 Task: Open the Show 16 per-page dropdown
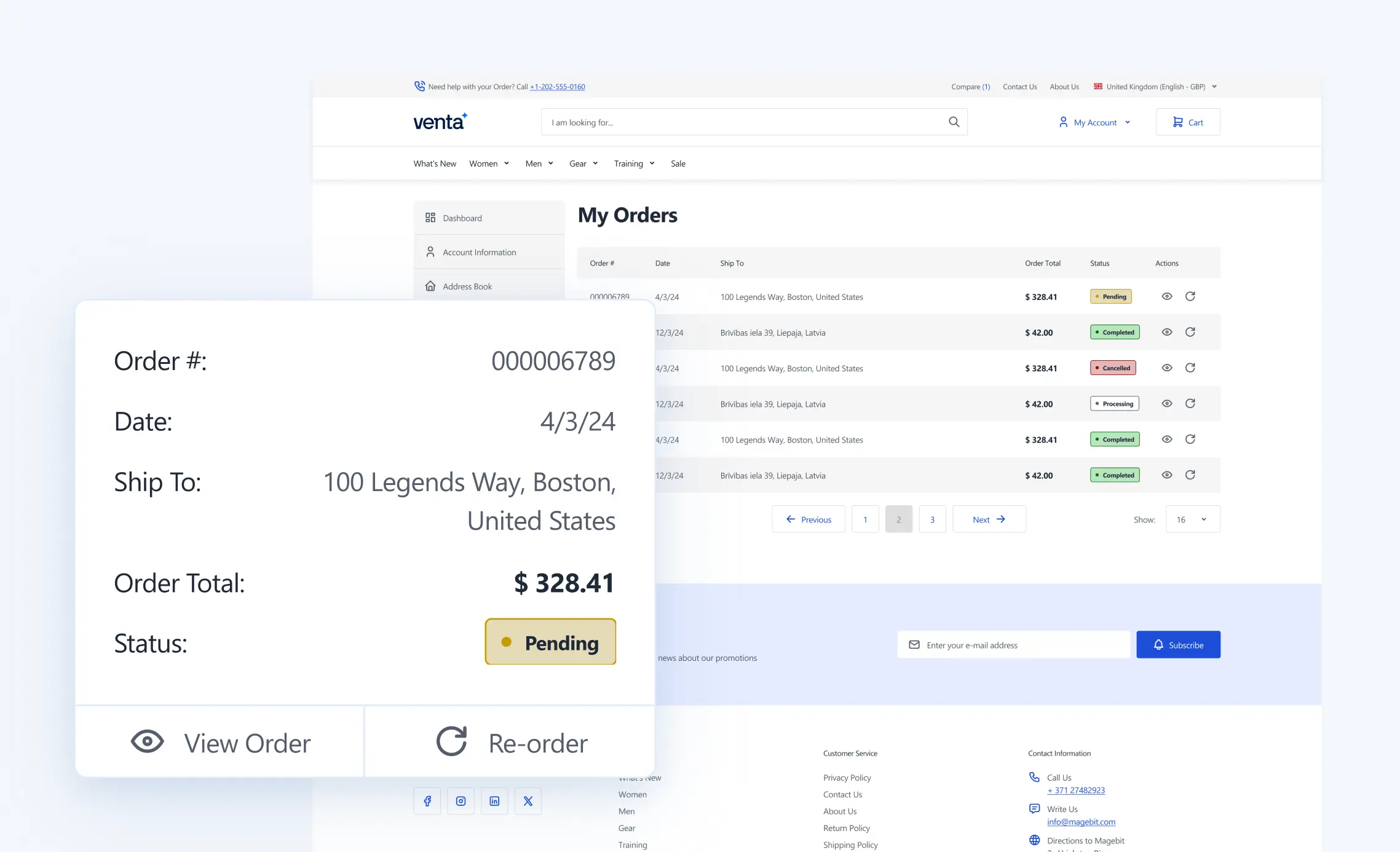1192,519
